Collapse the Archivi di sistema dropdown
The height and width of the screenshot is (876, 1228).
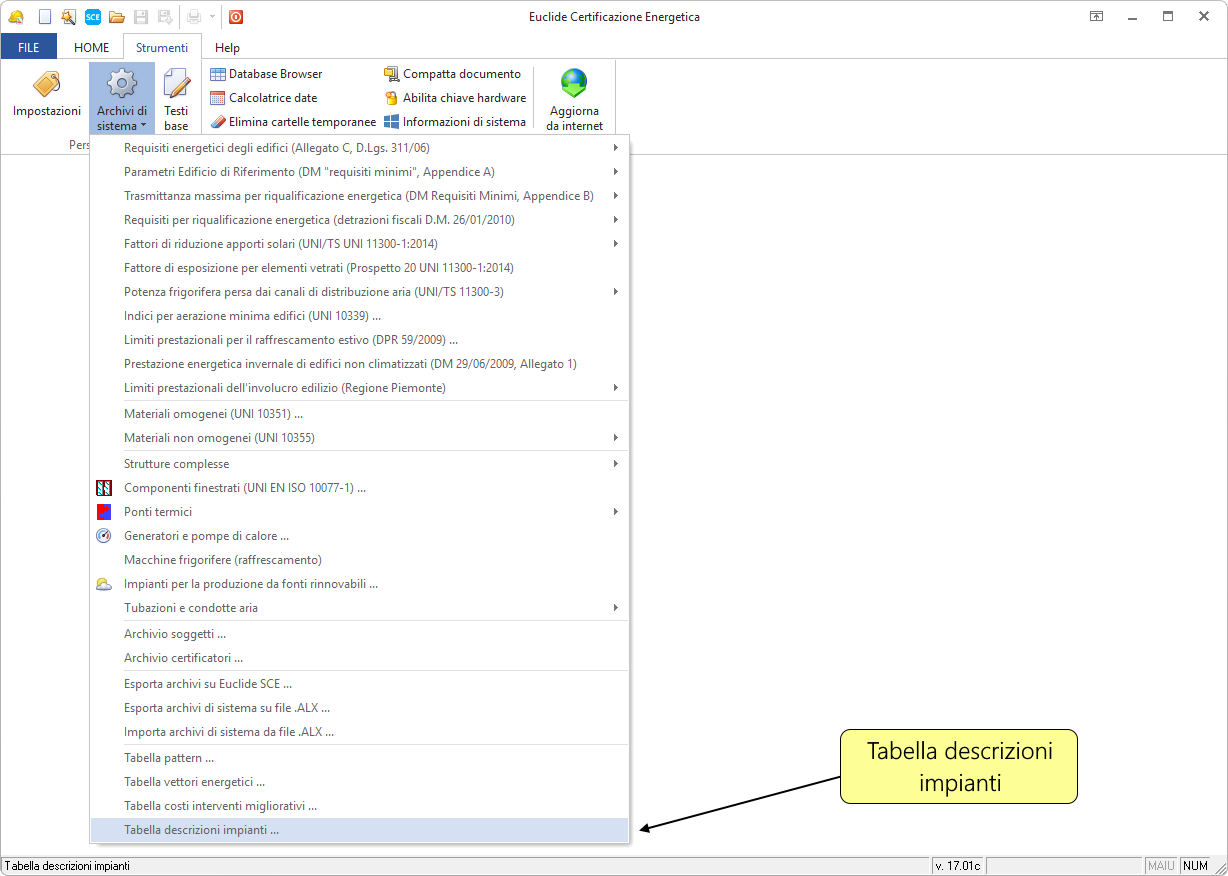pyautogui.click(x=122, y=98)
